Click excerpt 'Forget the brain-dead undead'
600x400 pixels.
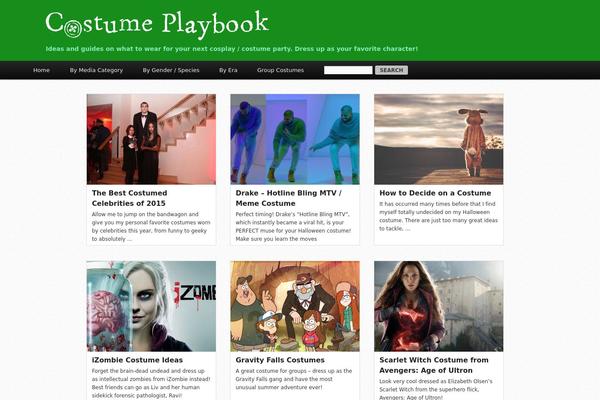151,383
